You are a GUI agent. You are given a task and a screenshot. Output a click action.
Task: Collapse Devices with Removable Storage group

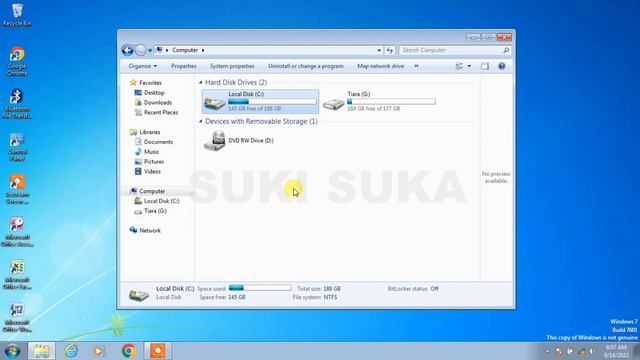200,122
